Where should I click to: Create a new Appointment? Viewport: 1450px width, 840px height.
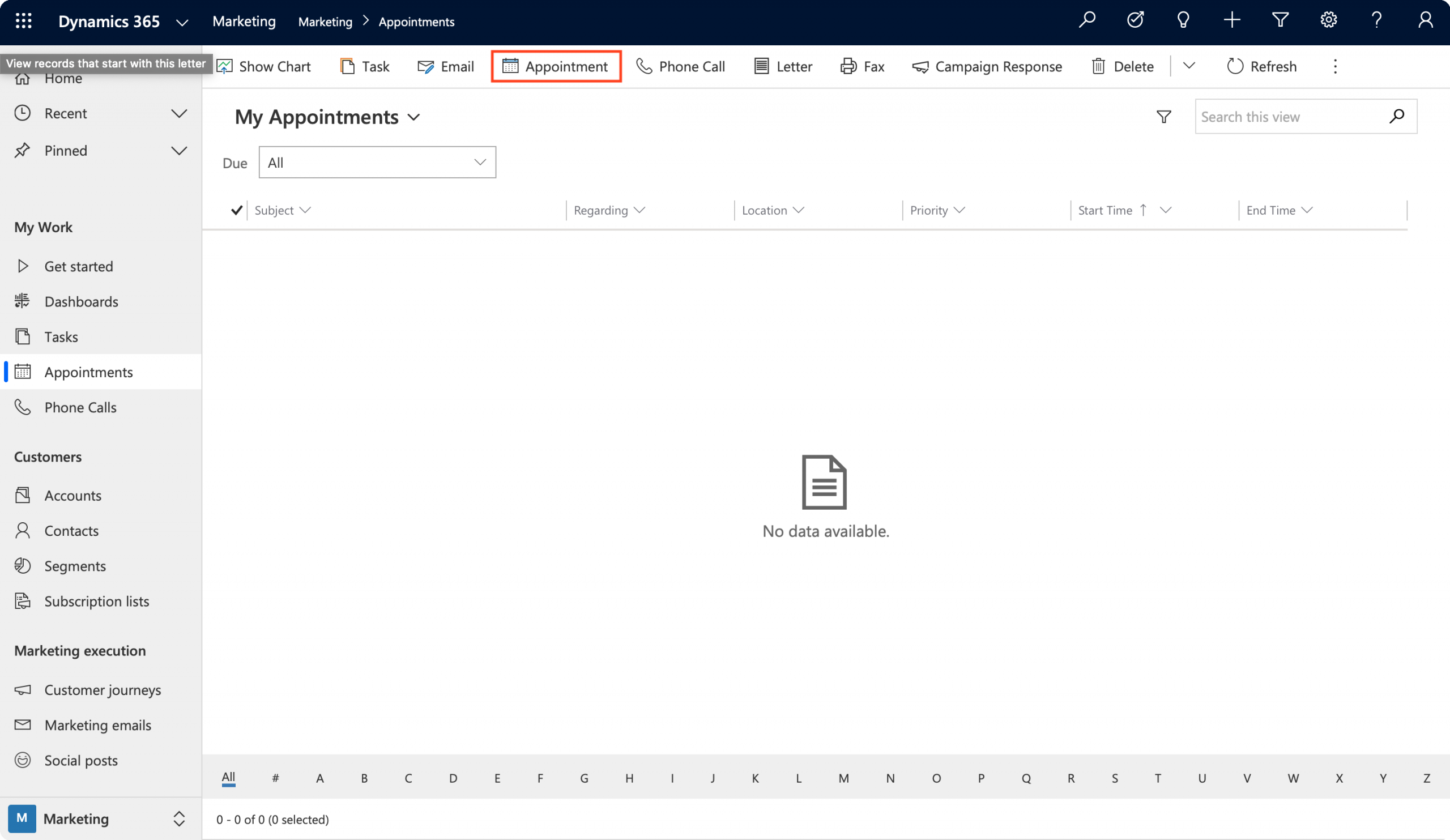pos(556,67)
